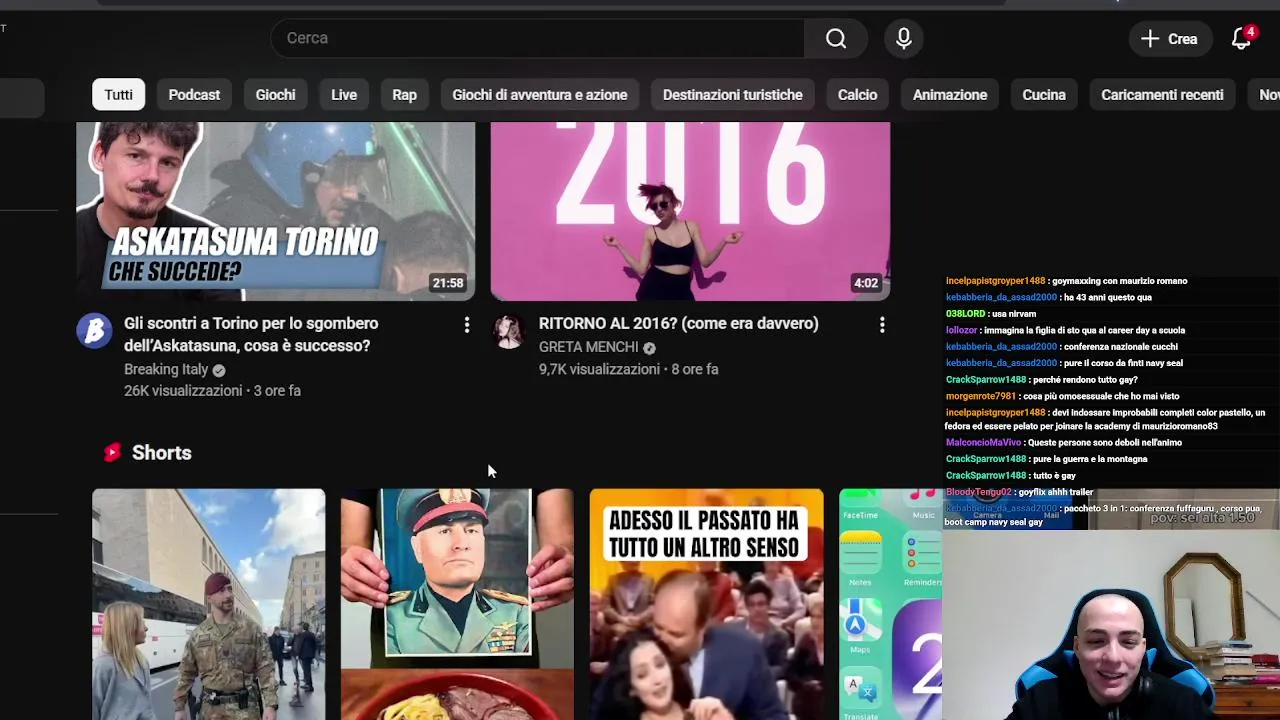Click title RITORNO AL 2016 video
This screenshot has width=1280, height=720.
678,323
